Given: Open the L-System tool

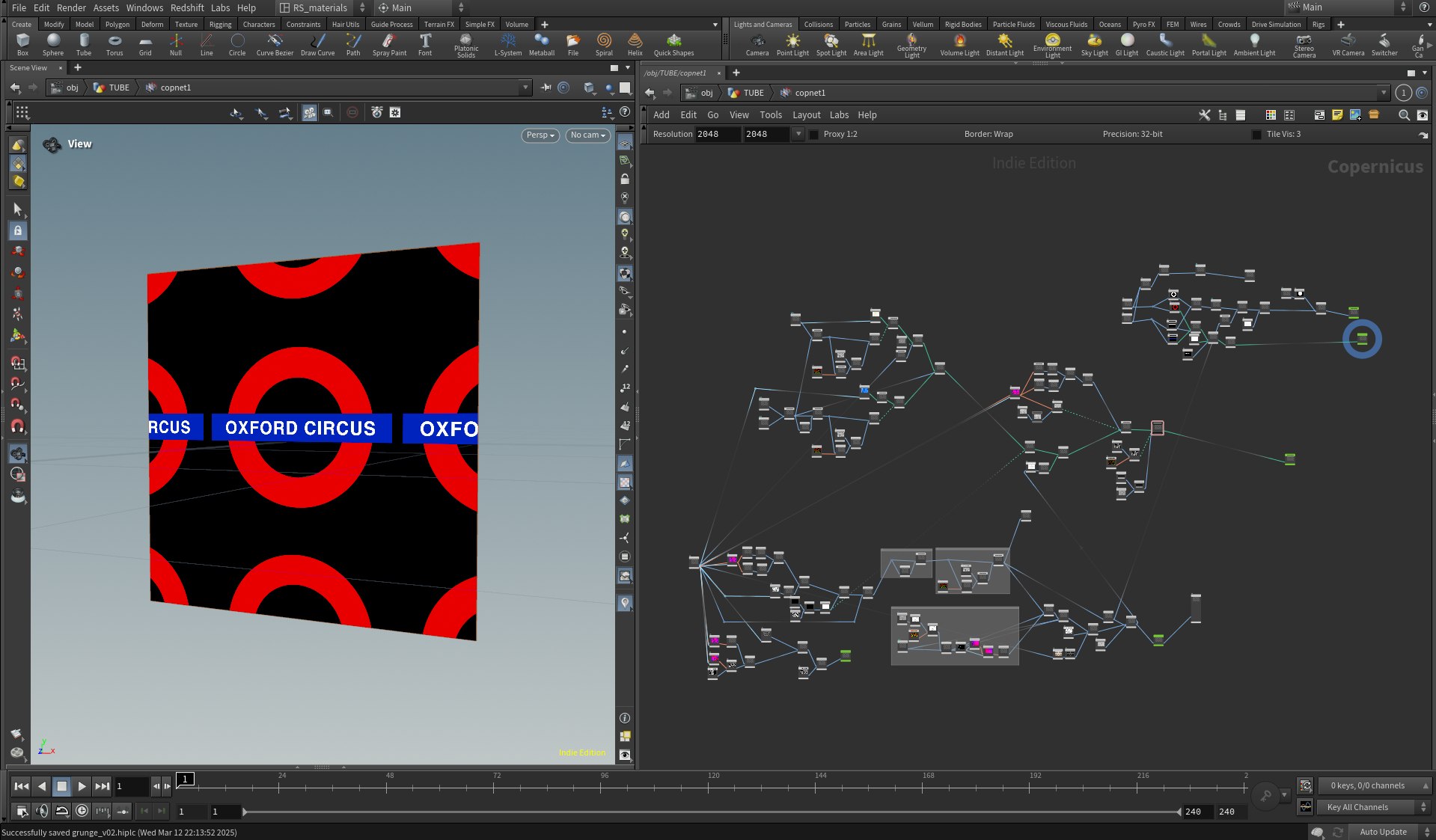Looking at the screenshot, I should tap(508, 45).
